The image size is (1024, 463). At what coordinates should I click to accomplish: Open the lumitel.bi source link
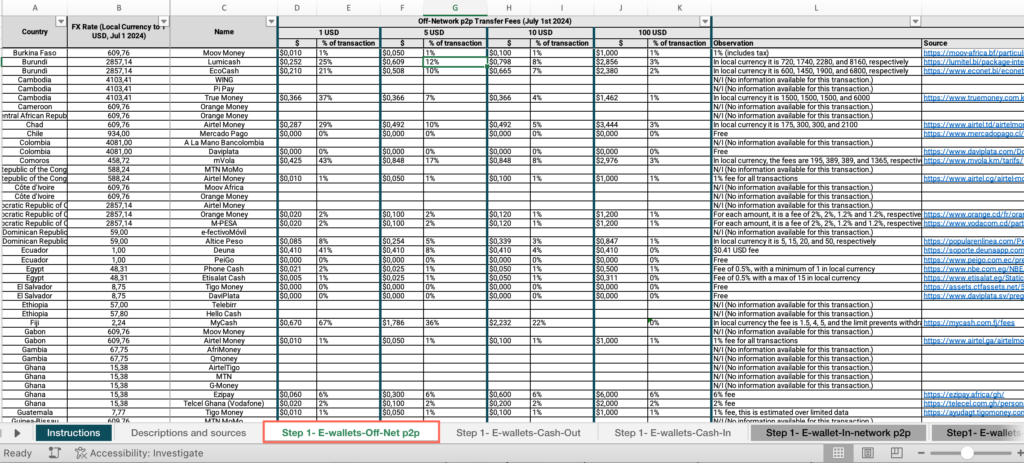973,61
